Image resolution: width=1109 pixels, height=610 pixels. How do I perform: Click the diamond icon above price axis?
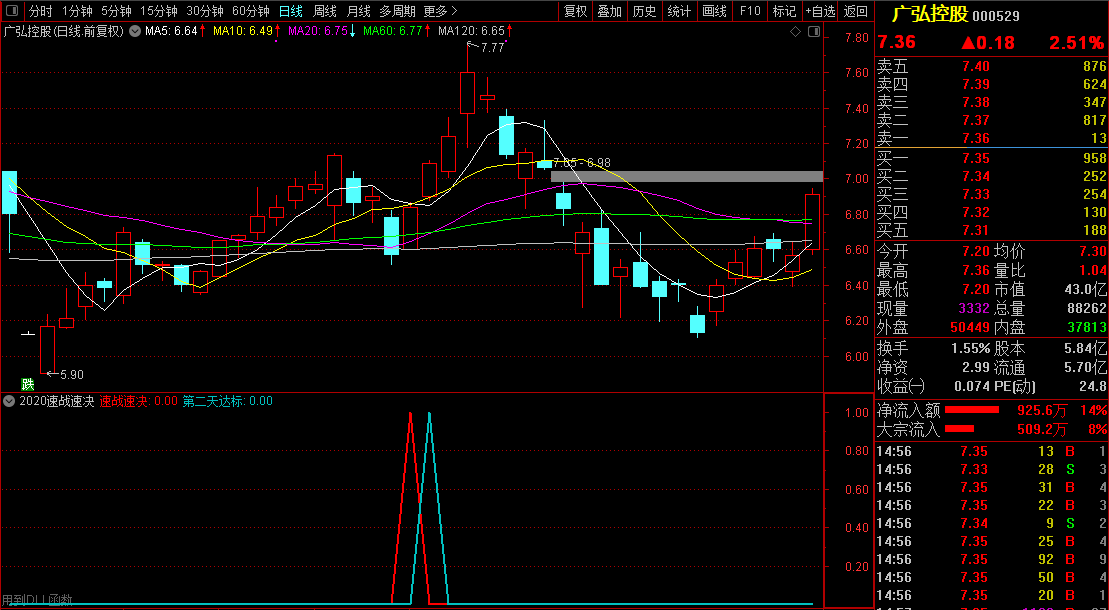(x=795, y=31)
